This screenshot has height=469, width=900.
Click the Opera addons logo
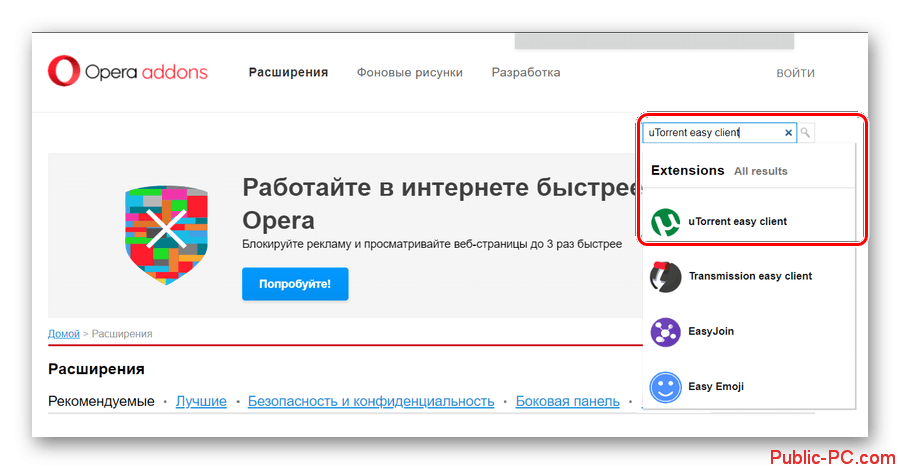pyautogui.click(x=128, y=72)
